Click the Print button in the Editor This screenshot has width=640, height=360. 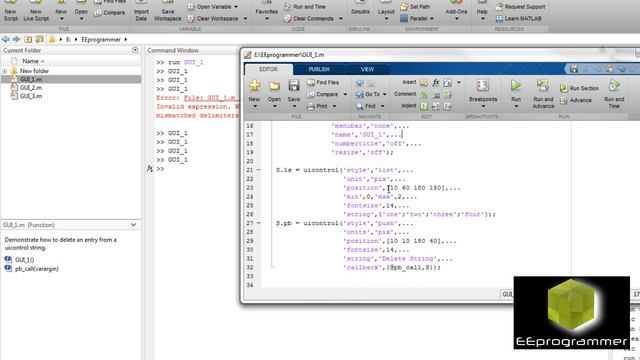[x=318, y=106]
